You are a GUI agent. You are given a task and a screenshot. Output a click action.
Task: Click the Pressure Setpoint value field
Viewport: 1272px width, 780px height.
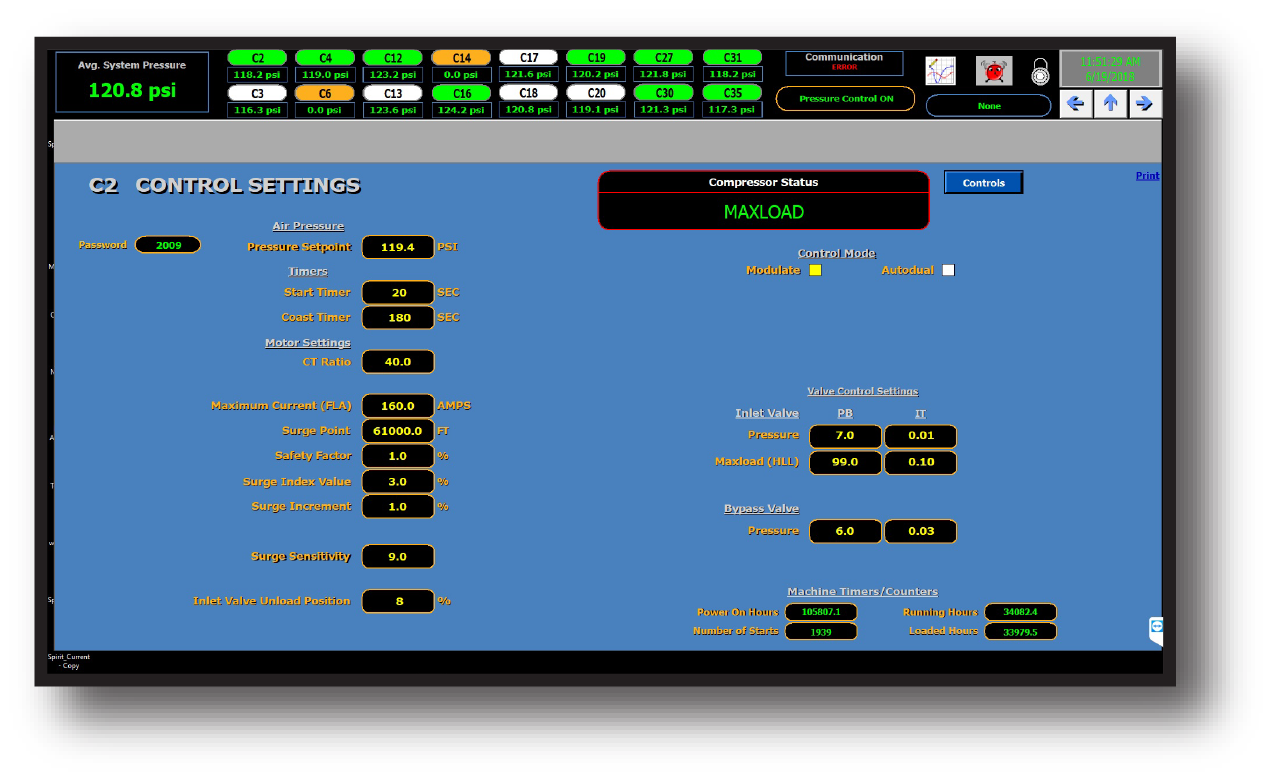click(398, 247)
